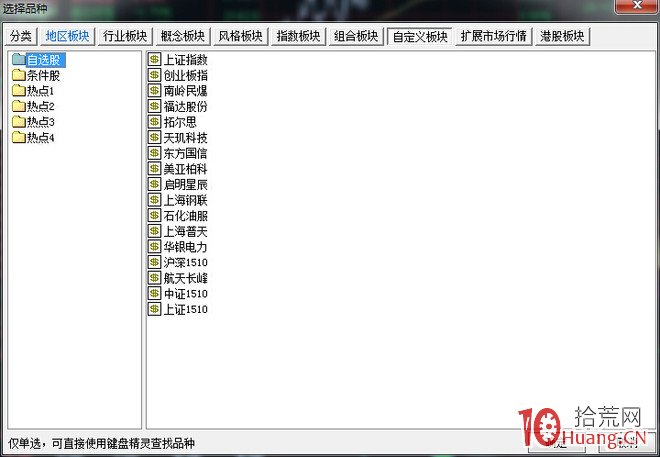Select the 自选股 folder in tree
This screenshot has width=660, height=457.
(45, 60)
